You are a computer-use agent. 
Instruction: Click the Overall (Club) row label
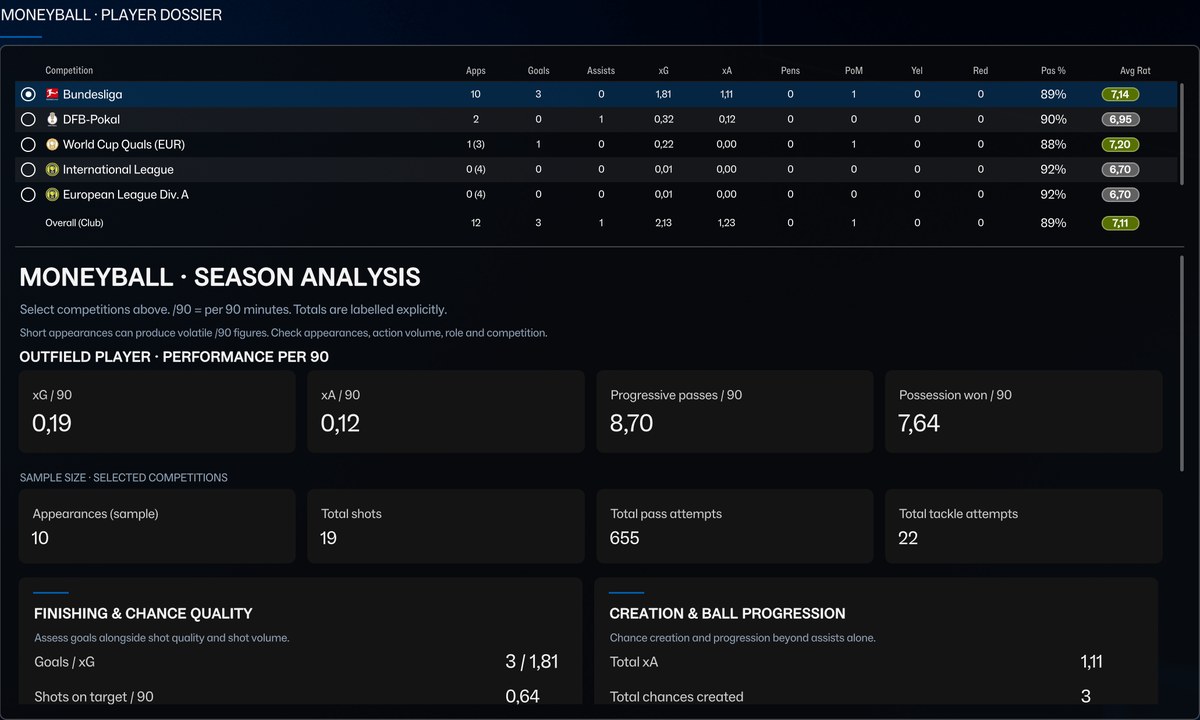point(74,223)
